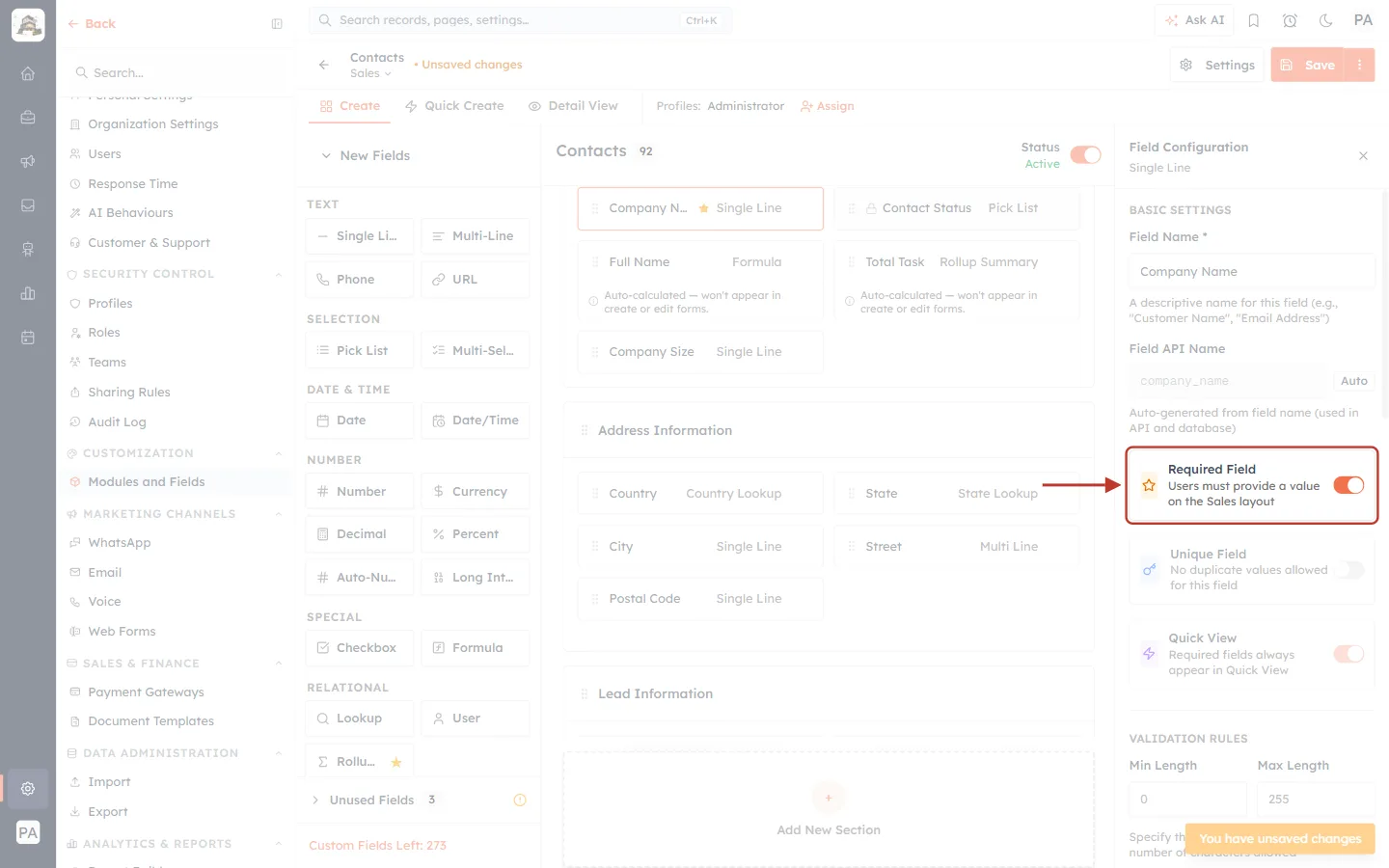Choose the Currency field type
Viewport: 1389px width, 868px height.
[476, 492]
